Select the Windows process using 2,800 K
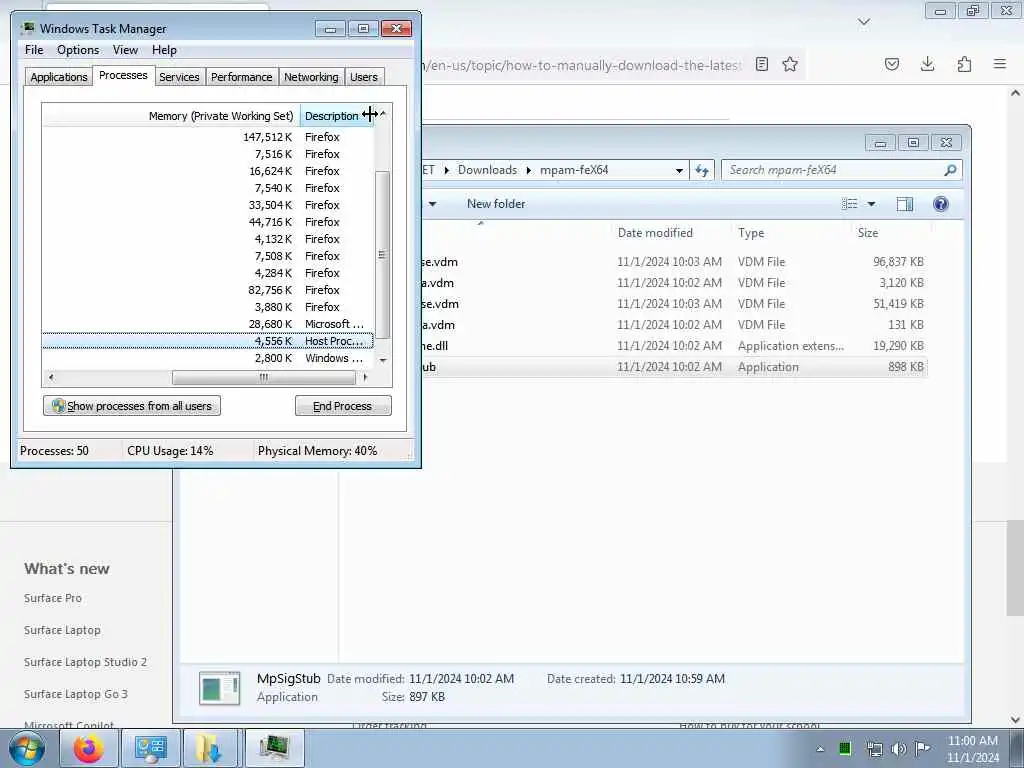1024x768 pixels. (x=208, y=358)
